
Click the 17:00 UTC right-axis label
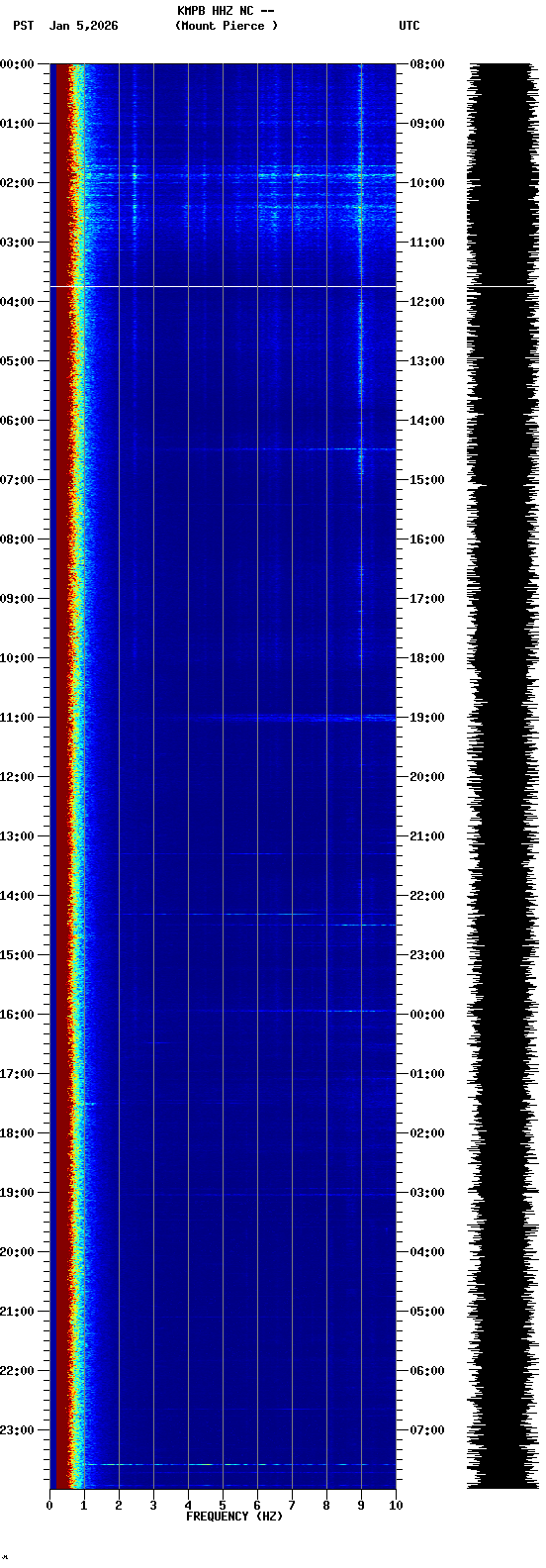coord(427,599)
